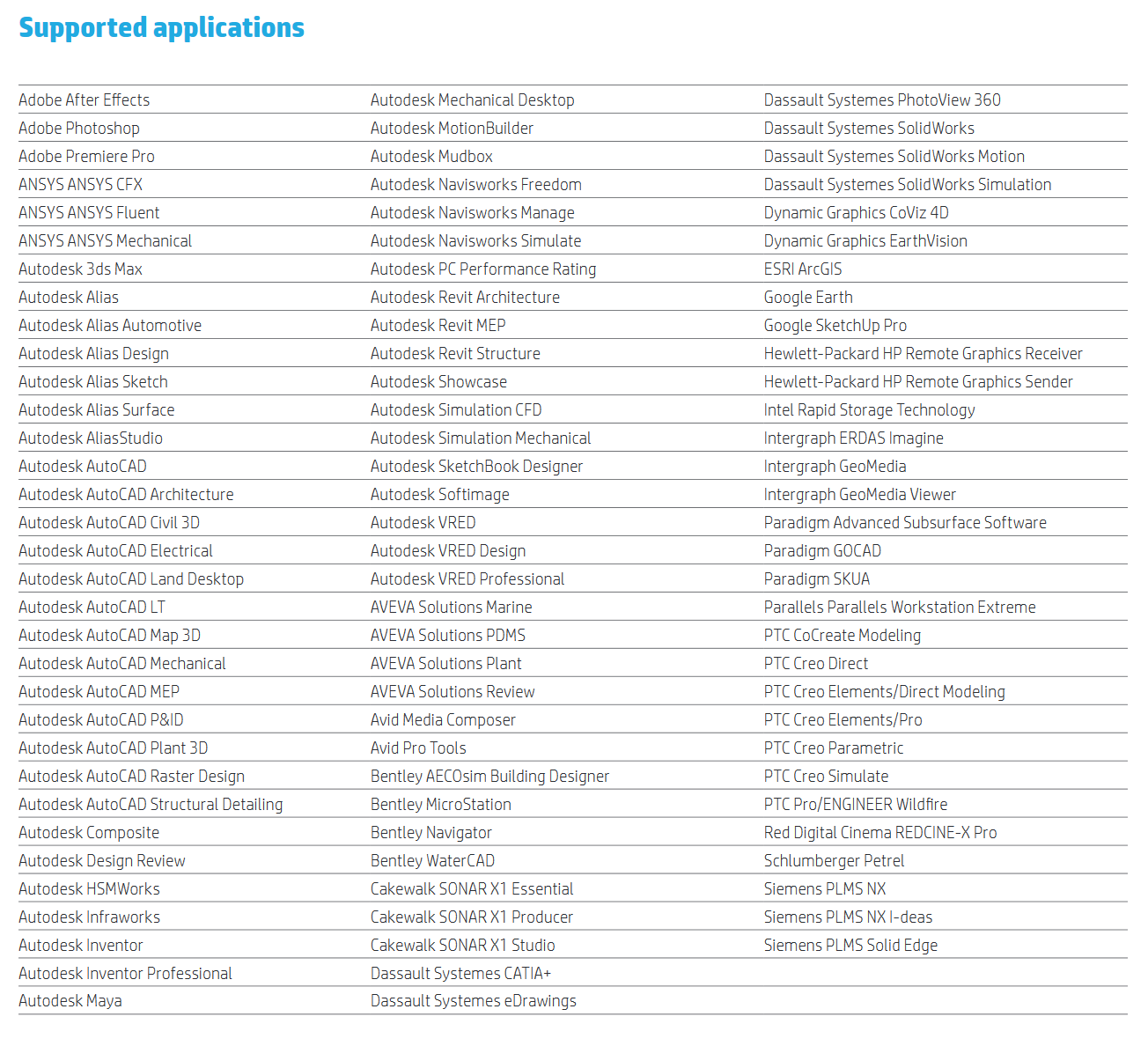The image size is (1148, 1046).
Task: Select Siemens PLMS Solid Edge
Action: 850,946
